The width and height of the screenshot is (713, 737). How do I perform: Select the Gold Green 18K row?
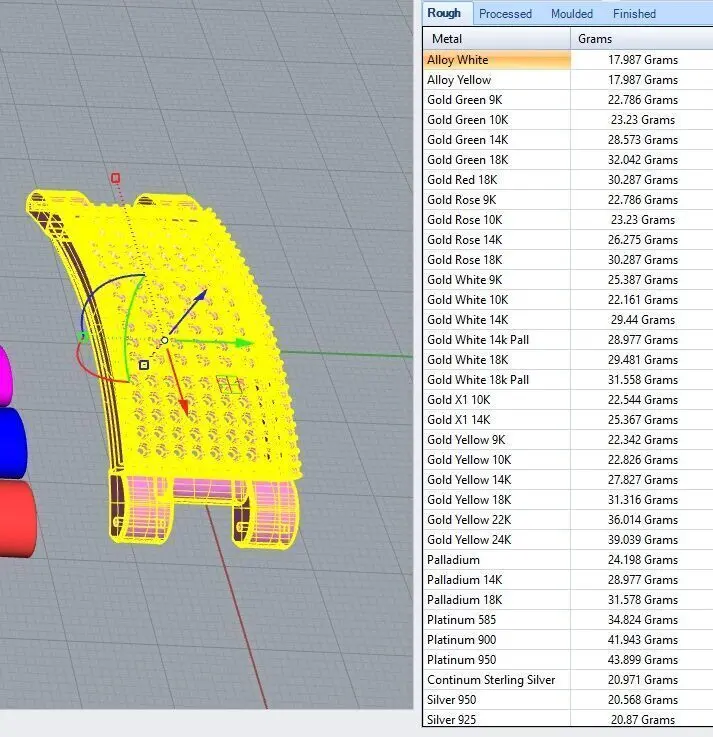click(x=568, y=160)
